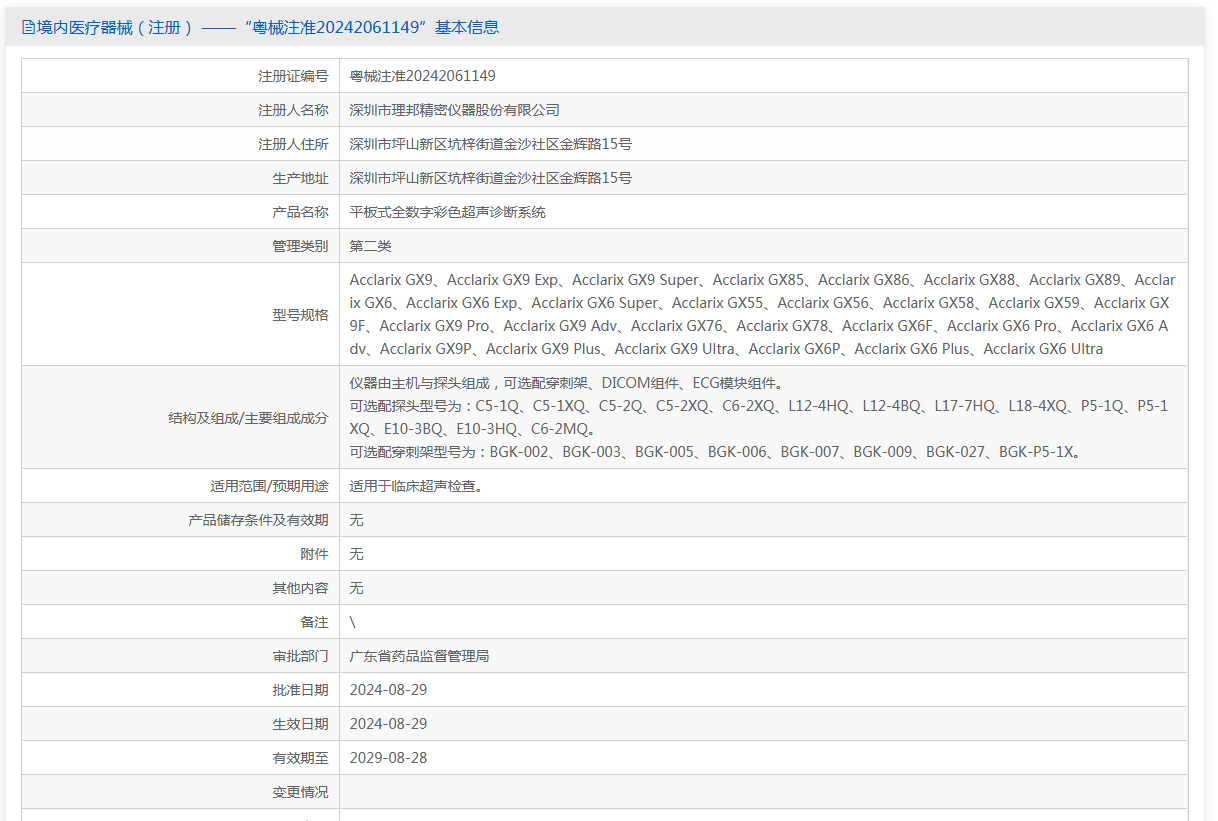1218x821 pixels.
Task: Click date 2024-08-29 in 生效日期 row
Action: pyautogui.click(x=388, y=724)
